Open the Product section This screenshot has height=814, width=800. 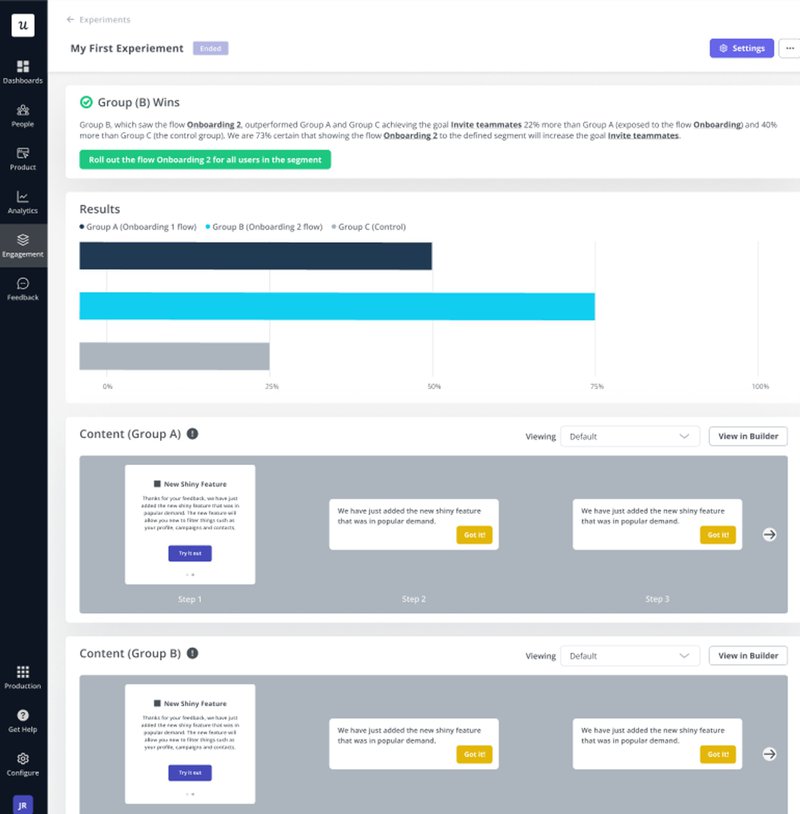[23, 160]
